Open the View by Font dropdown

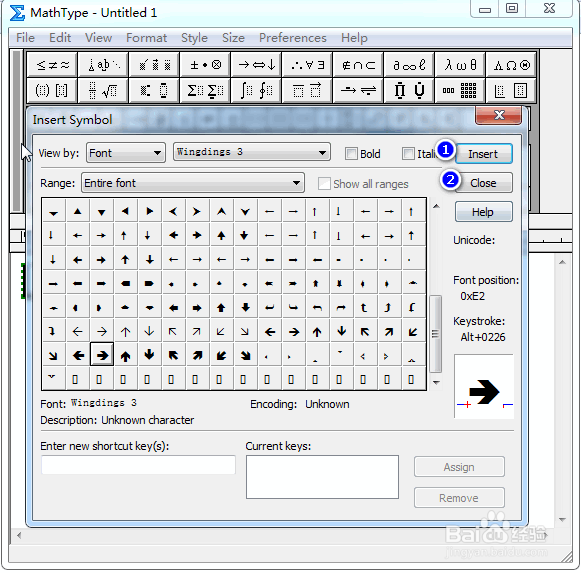point(126,153)
